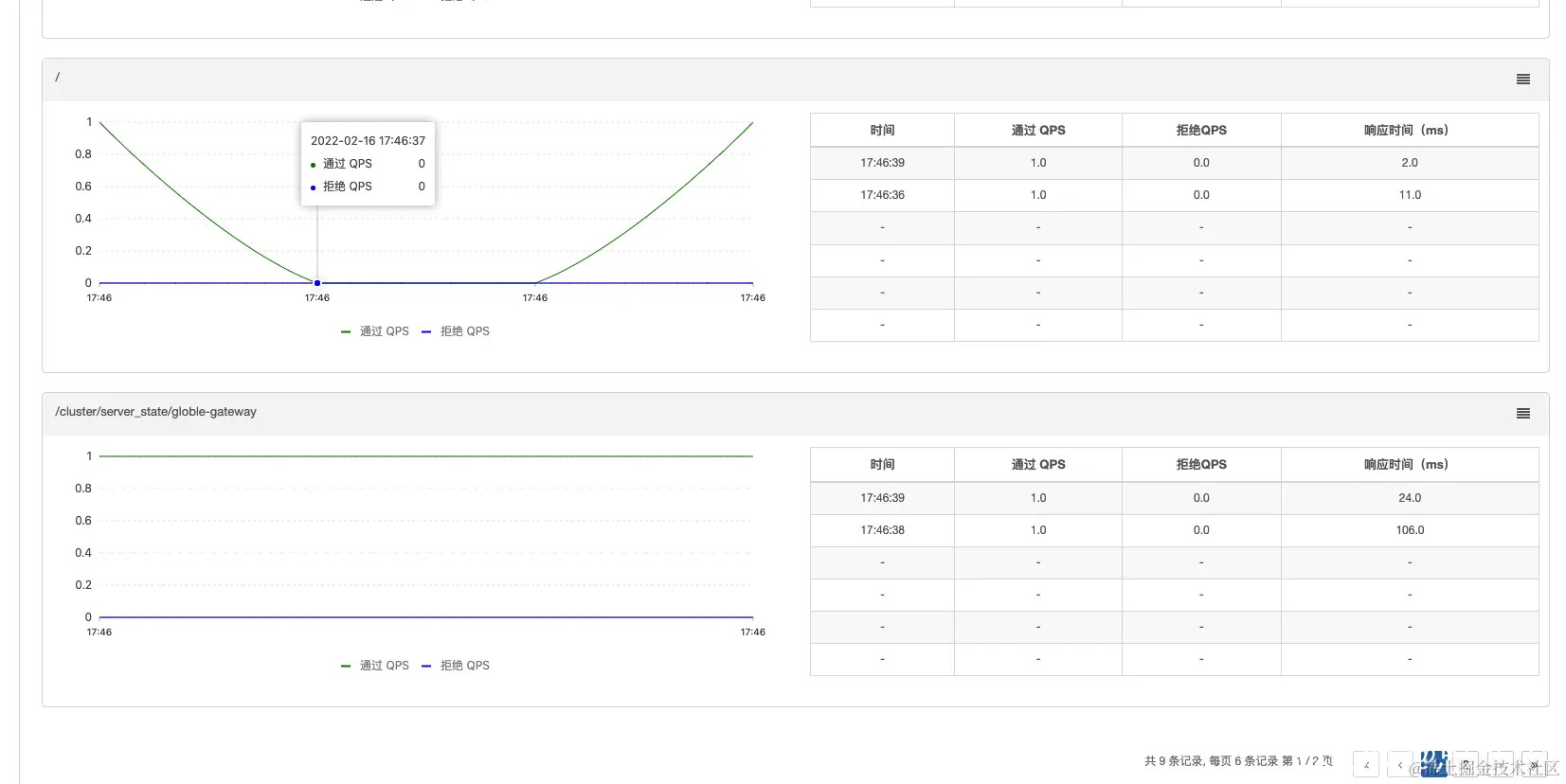
Task: Select the 17:46:36 time cell
Action: [x=882, y=195]
